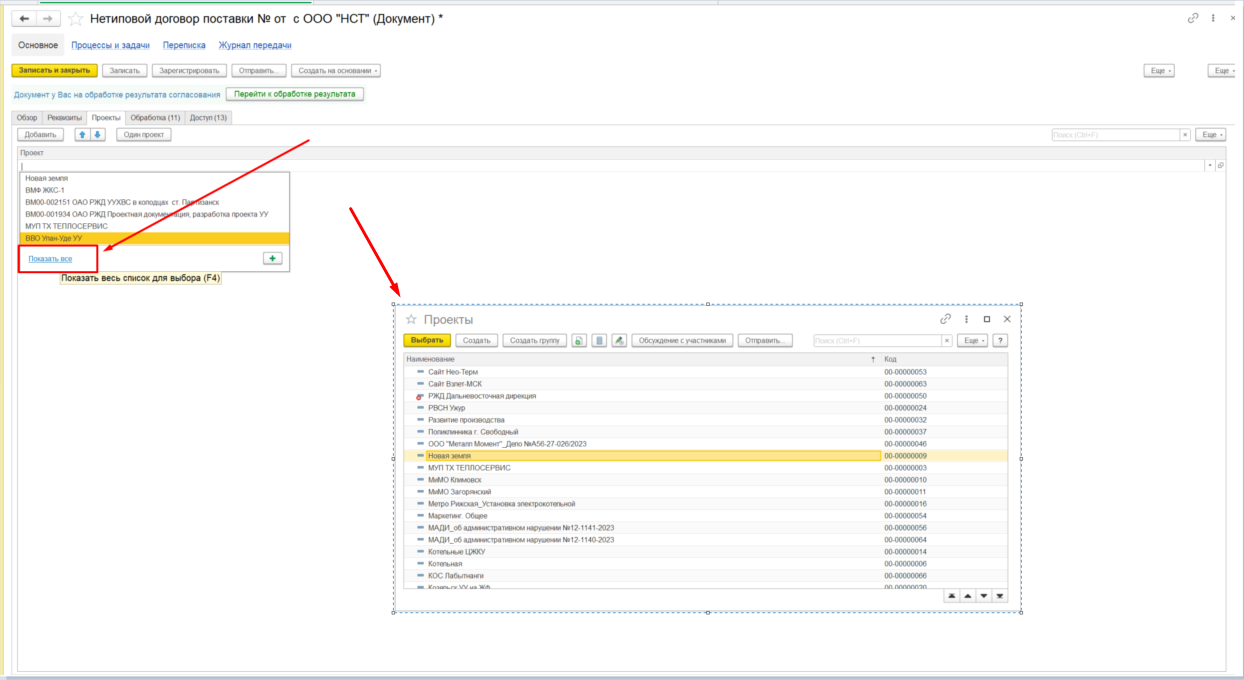The image size is (1244, 680).
Task: Click the pencil icon before Обсуждение с участниками
Action: (x=619, y=340)
